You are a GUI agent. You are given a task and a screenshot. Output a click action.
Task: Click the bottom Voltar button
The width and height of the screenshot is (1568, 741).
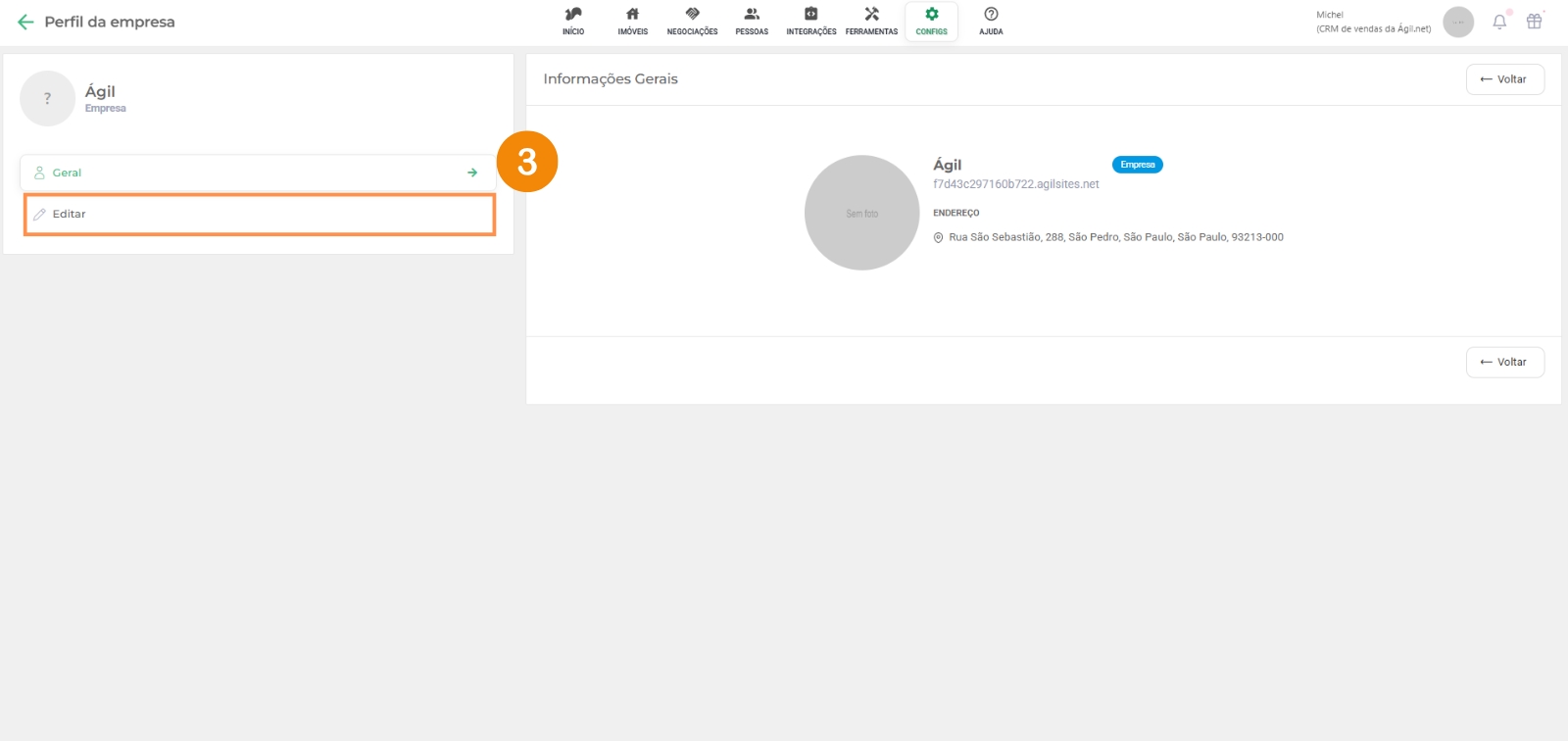click(x=1504, y=362)
